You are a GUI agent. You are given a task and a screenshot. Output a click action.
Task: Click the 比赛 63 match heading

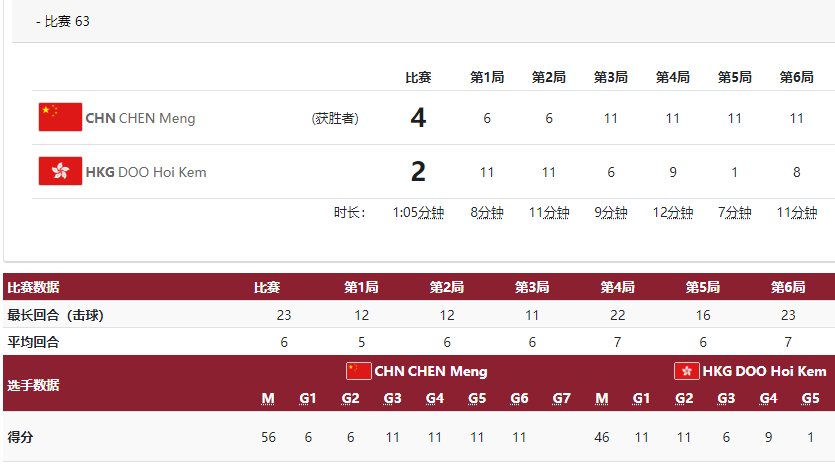(63, 21)
